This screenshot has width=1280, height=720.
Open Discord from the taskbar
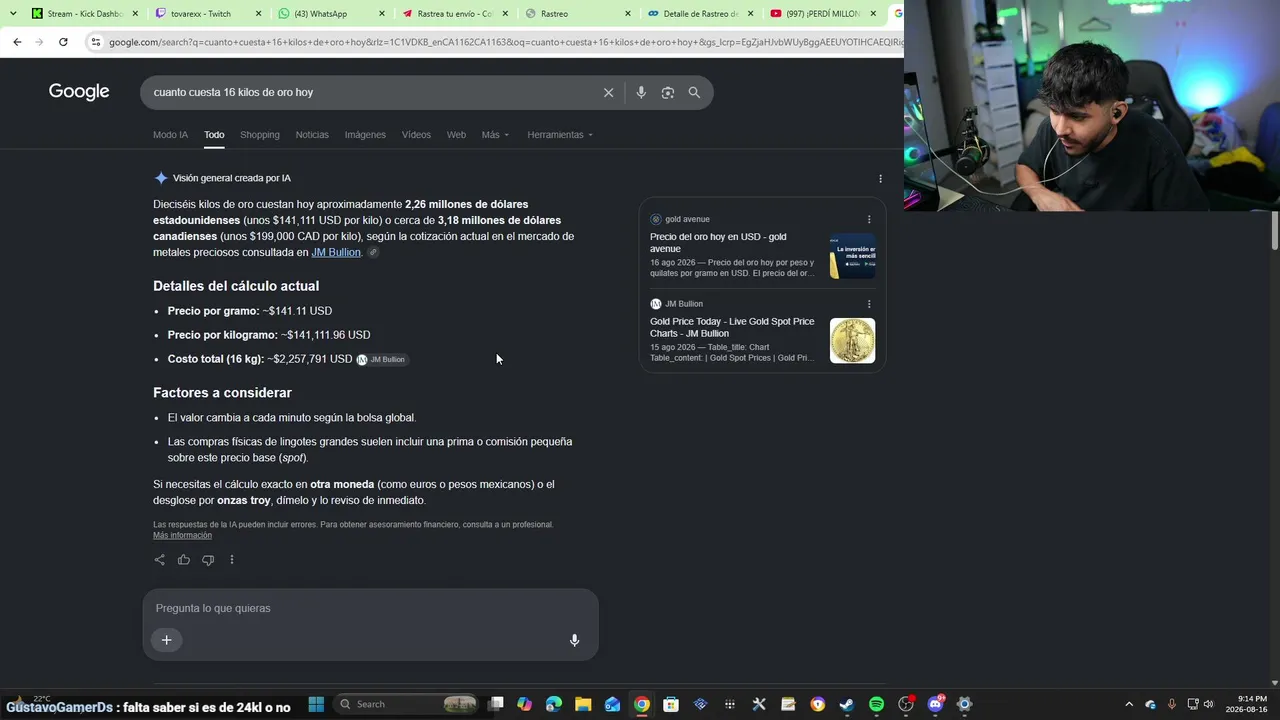936,704
